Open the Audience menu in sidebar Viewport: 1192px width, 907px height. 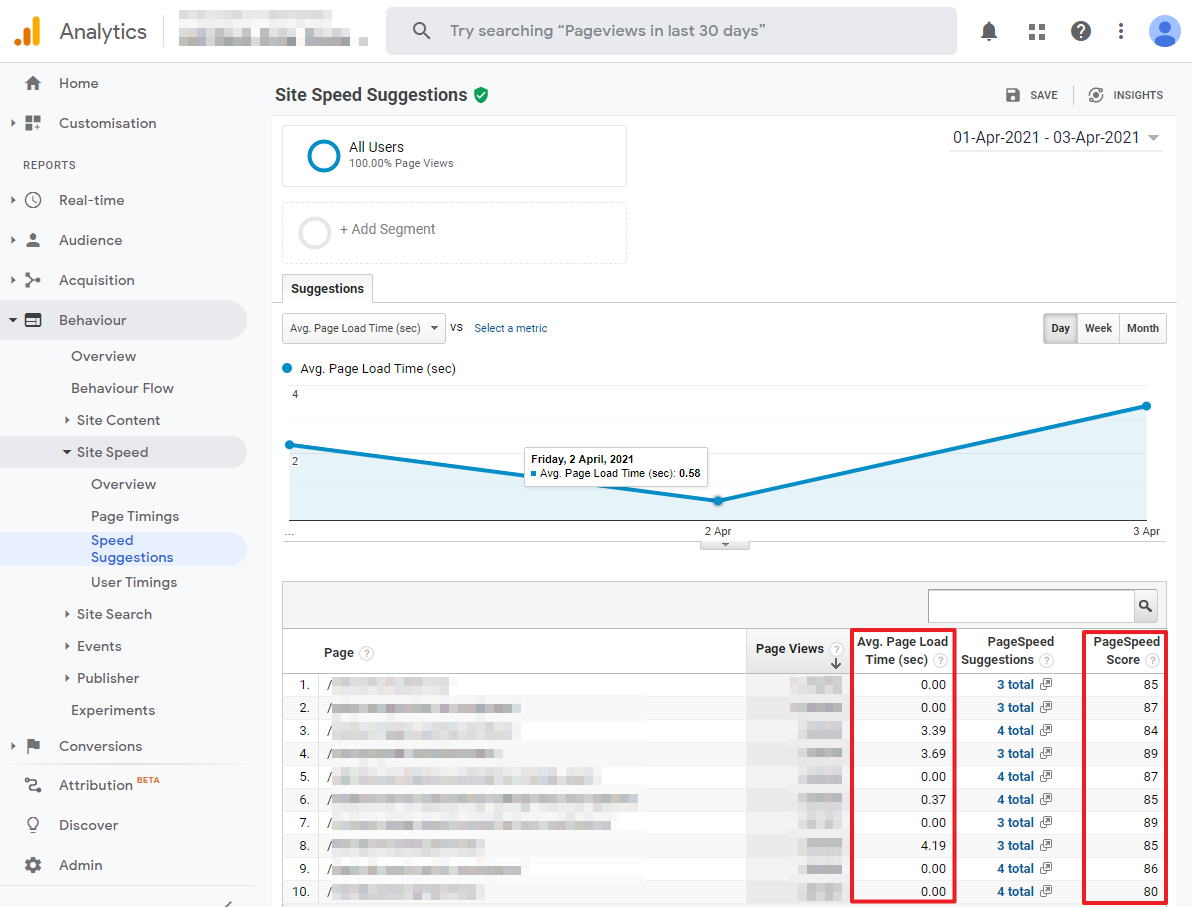[x=90, y=240]
